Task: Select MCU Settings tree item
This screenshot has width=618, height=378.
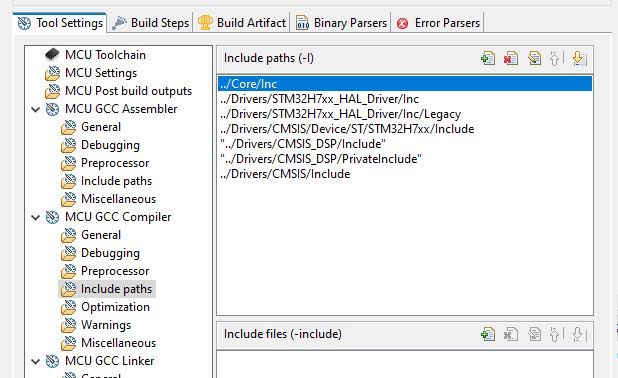Action: click(101, 73)
